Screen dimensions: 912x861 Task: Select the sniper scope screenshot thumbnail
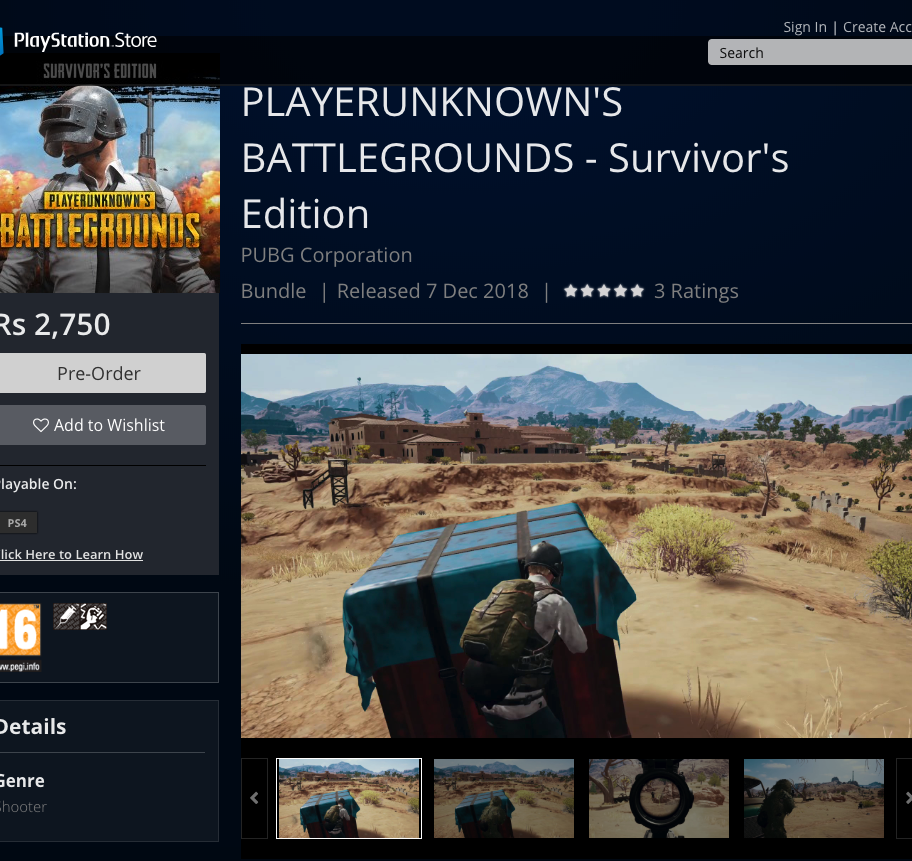[x=659, y=798]
